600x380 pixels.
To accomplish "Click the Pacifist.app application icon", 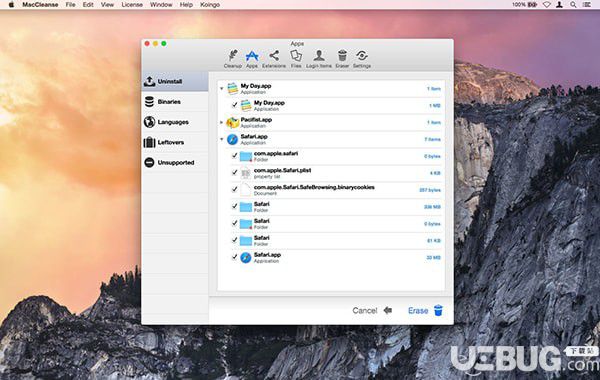I will pyautogui.click(x=232, y=122).
